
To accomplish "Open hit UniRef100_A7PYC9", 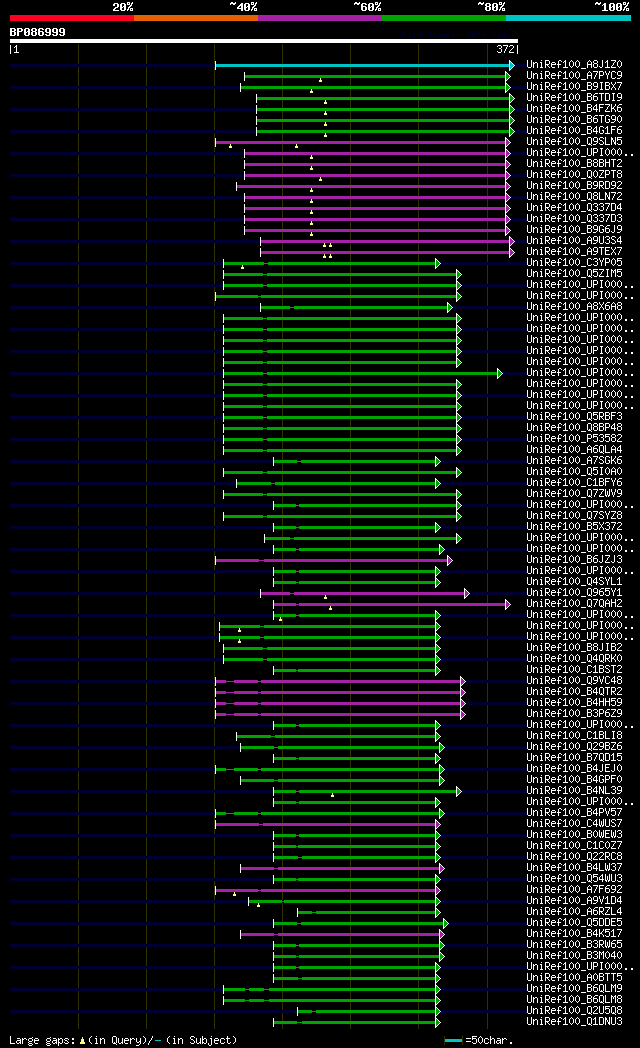I will (574, 76).
